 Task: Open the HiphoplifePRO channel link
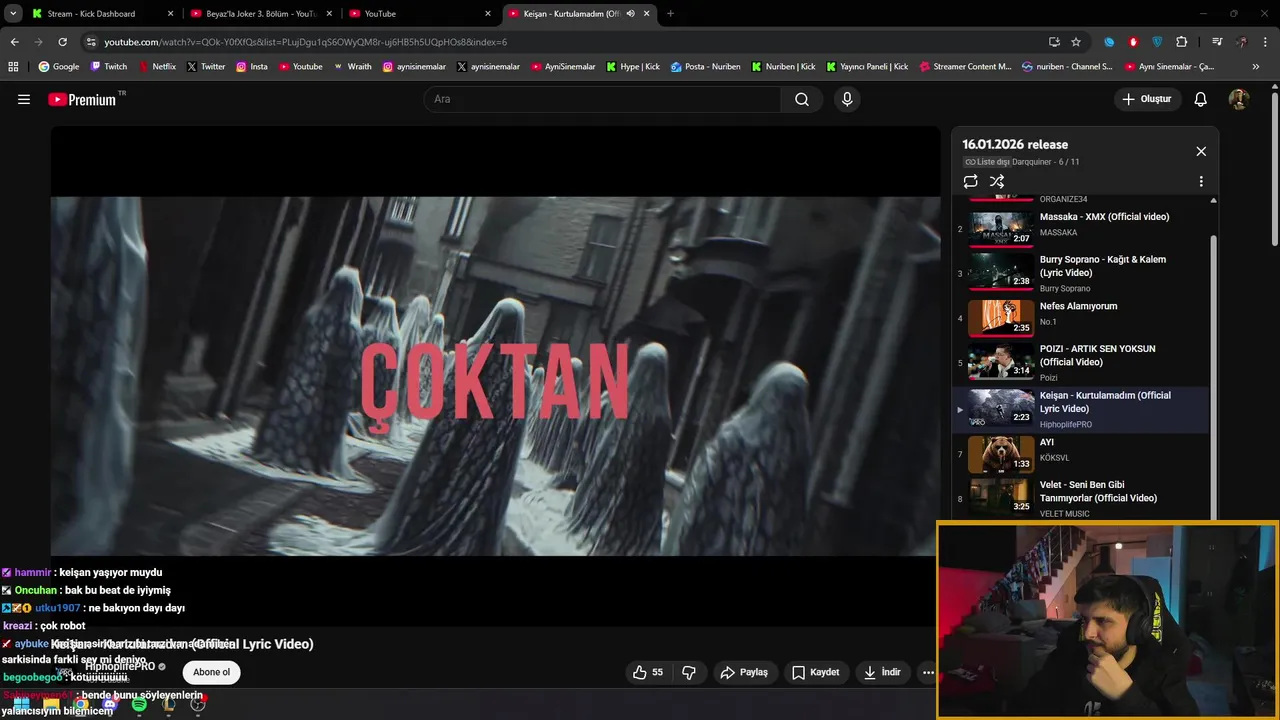(x=119, y=666)
